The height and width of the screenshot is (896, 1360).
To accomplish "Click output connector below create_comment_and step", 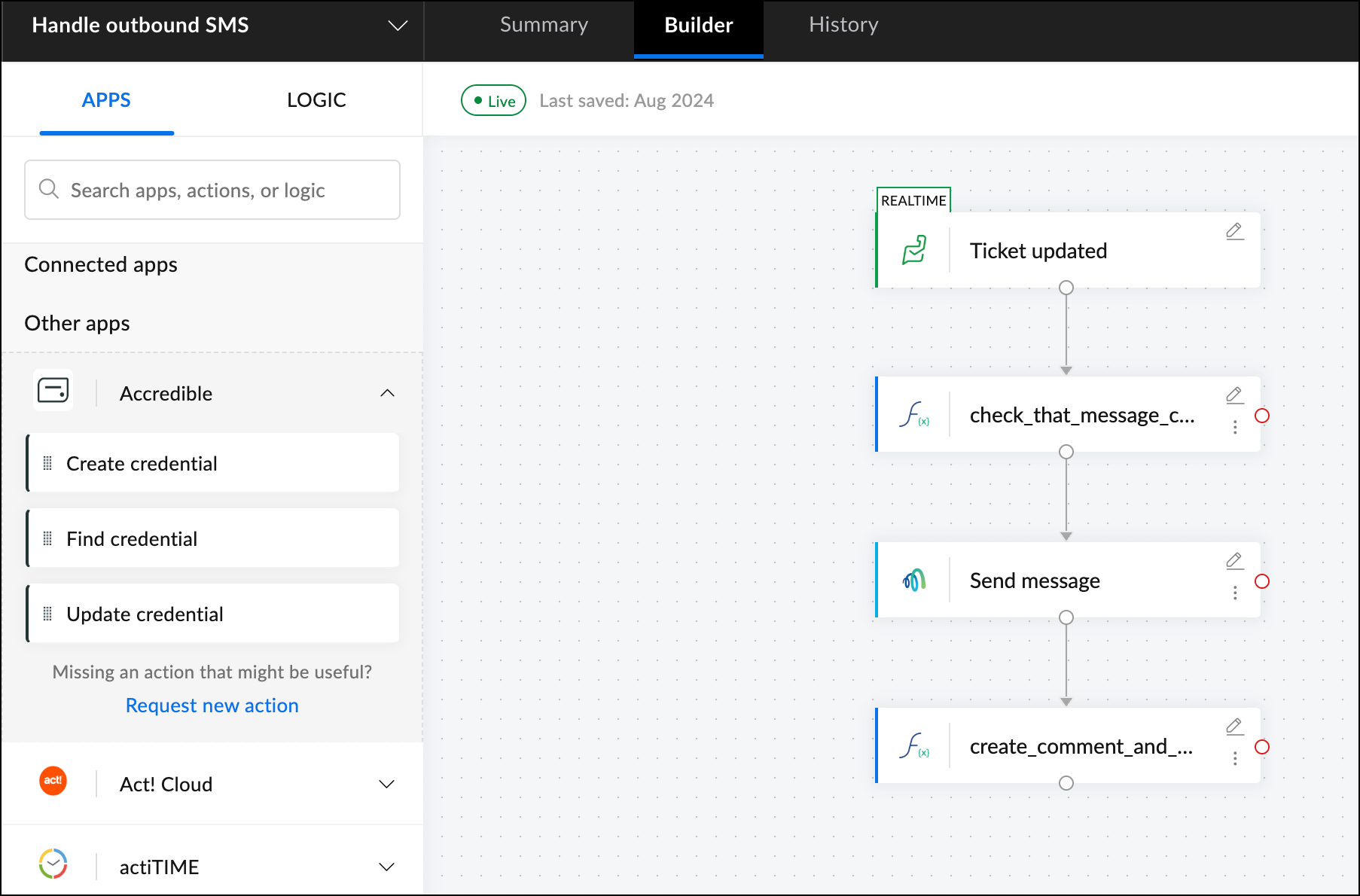I will [x=1066, y=783].
